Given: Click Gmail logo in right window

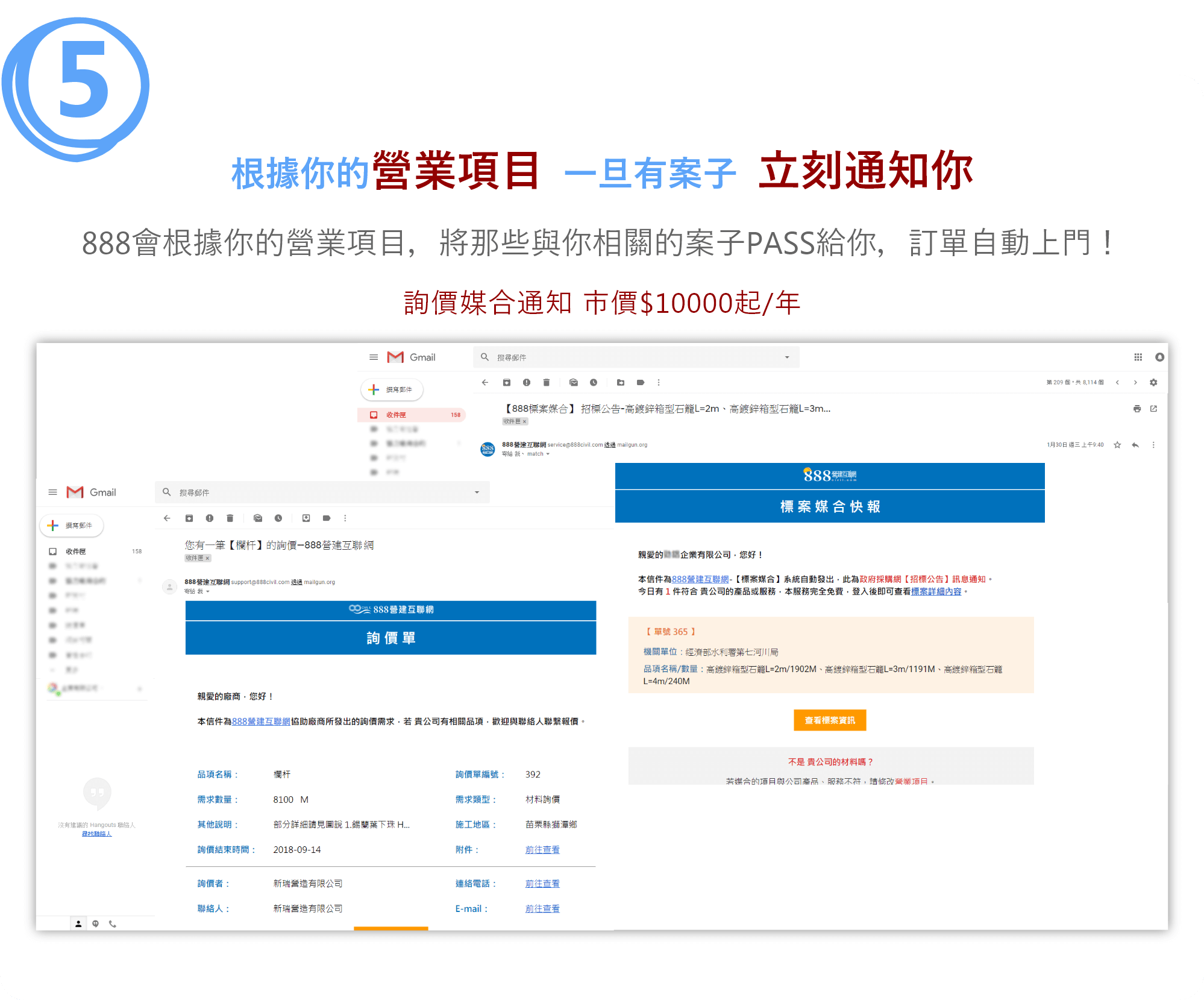Looking at the screenshot, I should [x=412, y=357].
